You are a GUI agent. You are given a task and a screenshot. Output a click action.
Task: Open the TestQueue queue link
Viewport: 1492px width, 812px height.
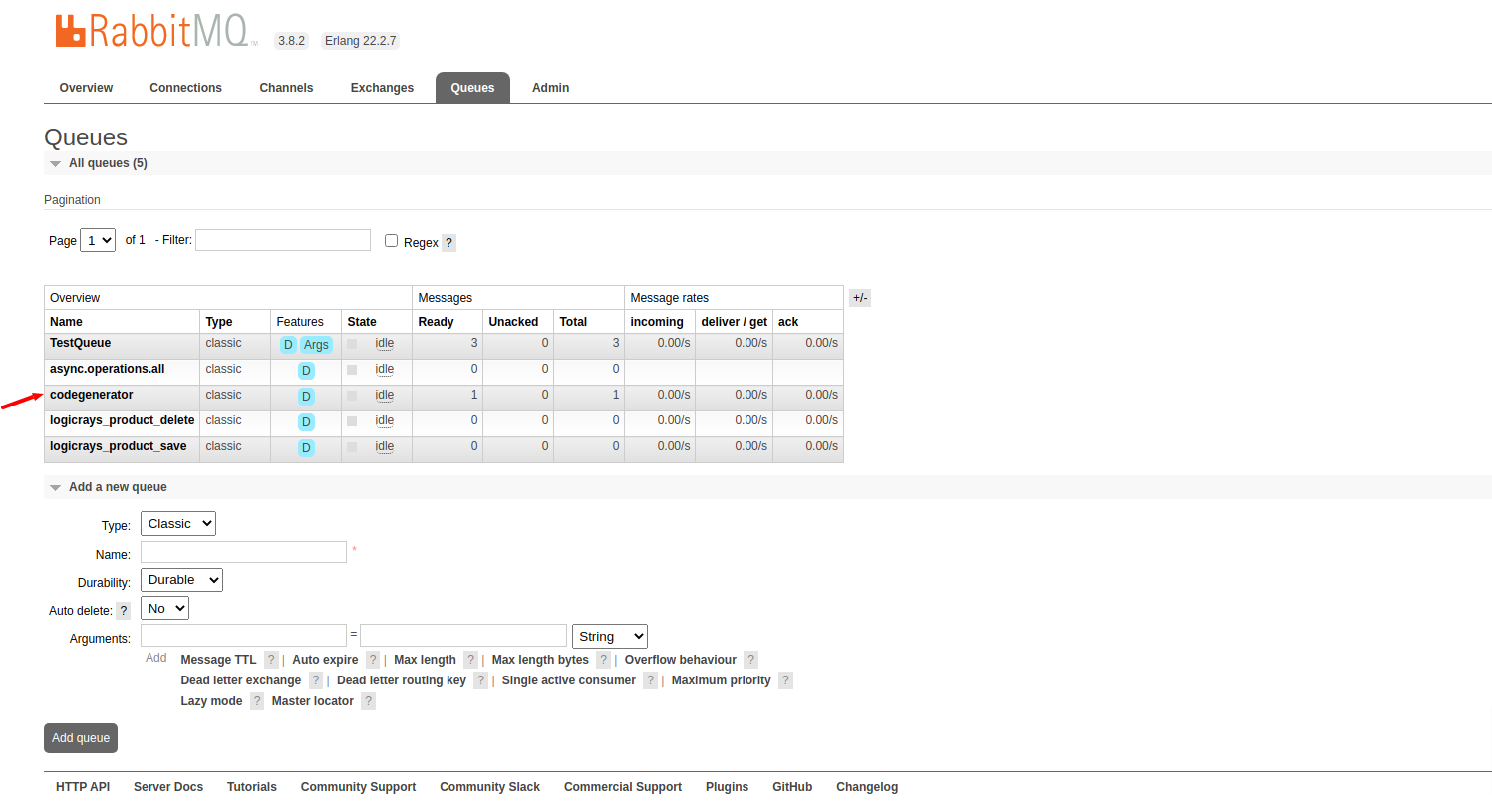[x=80, y=343]
